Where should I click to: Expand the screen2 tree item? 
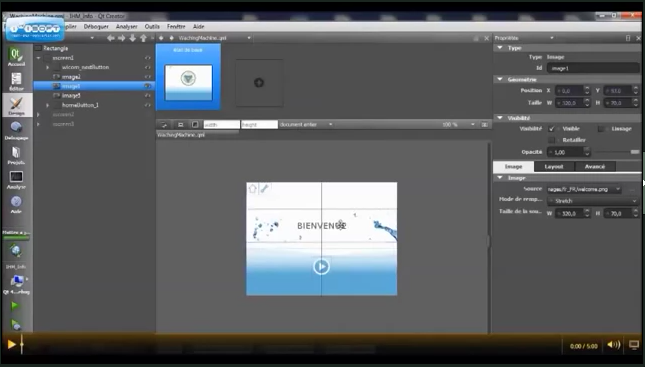[x=38, y=114]
